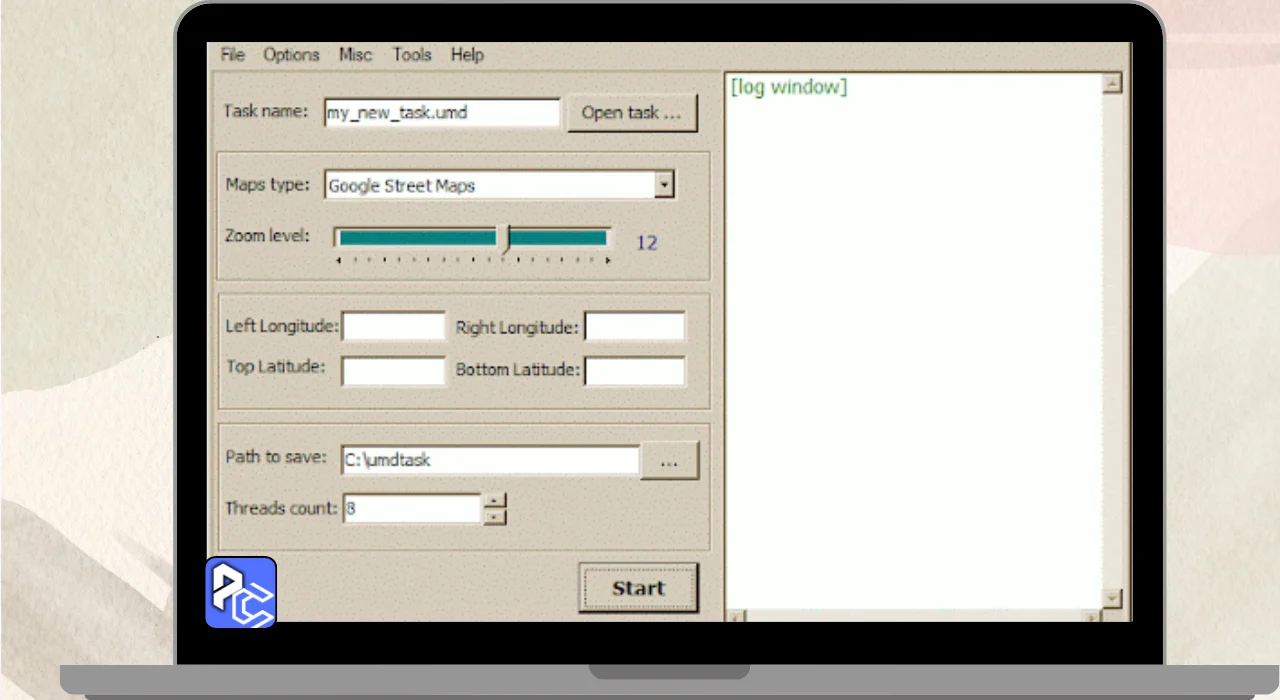Expand the Maps type dropdown
The height and width of the screenshot is (700, 1280).
664,185
